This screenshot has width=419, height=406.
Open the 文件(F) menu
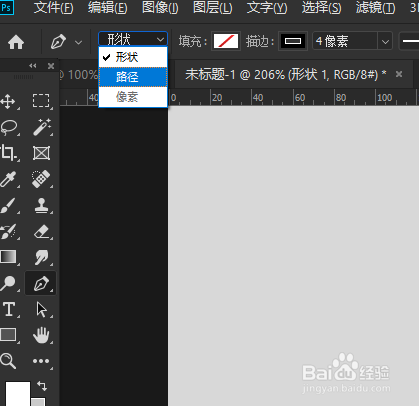click(53, 7)
